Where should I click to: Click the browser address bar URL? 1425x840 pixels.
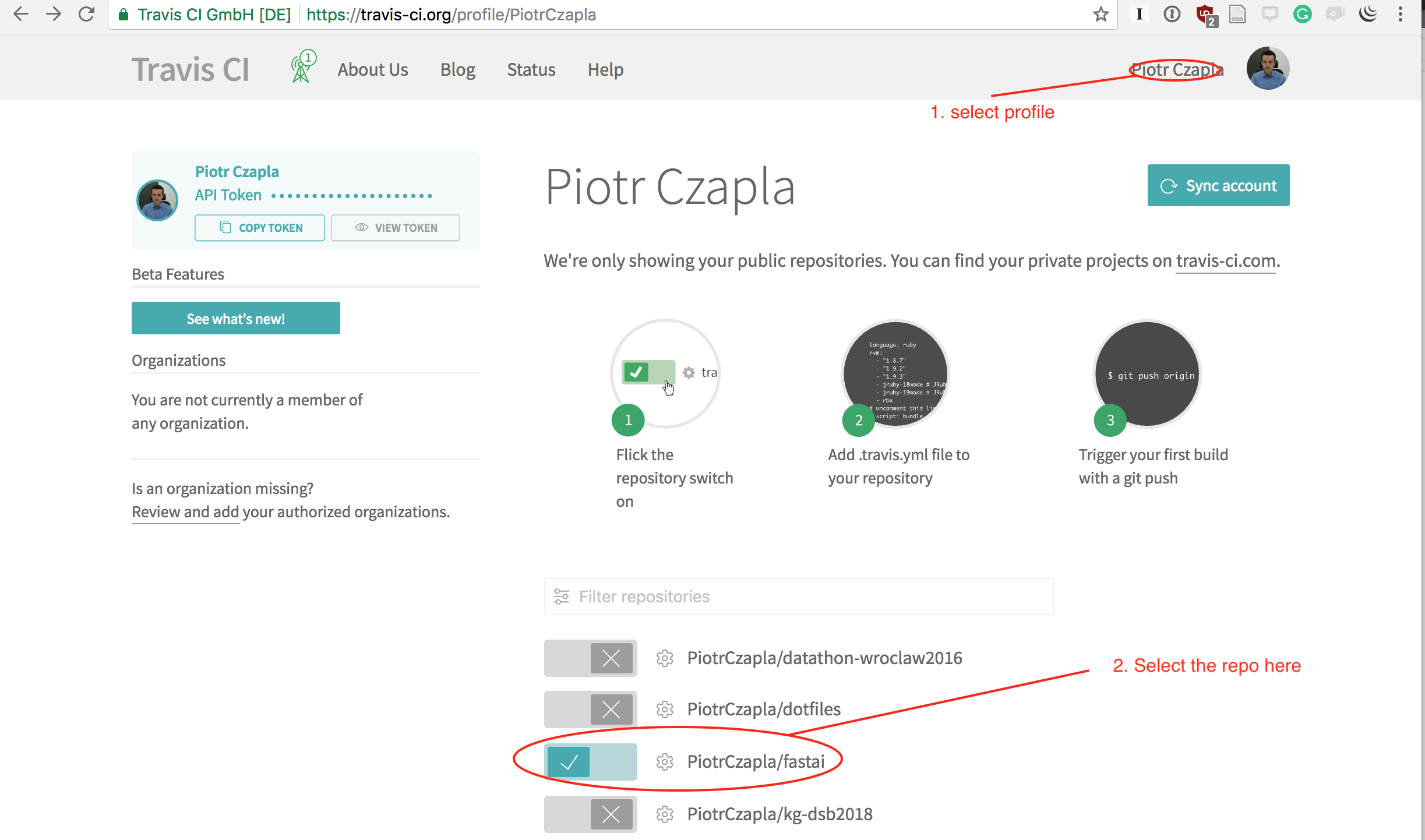point(451,15)
